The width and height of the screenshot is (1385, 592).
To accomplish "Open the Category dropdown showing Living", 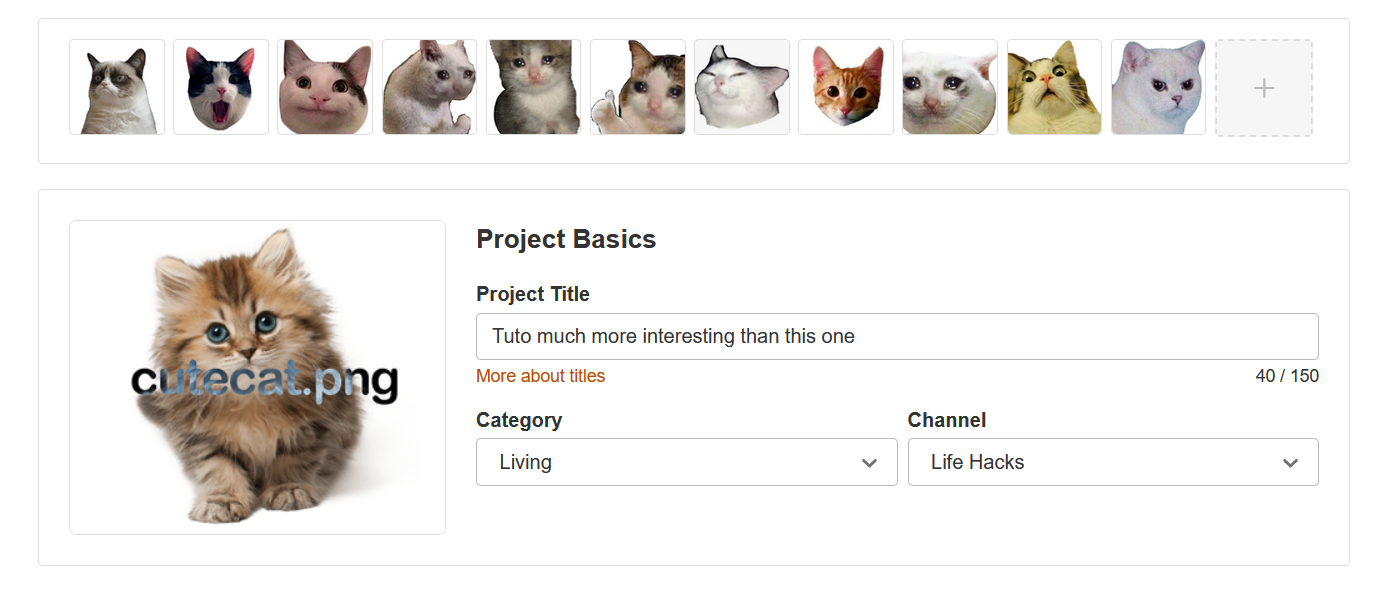I will 686,462.
